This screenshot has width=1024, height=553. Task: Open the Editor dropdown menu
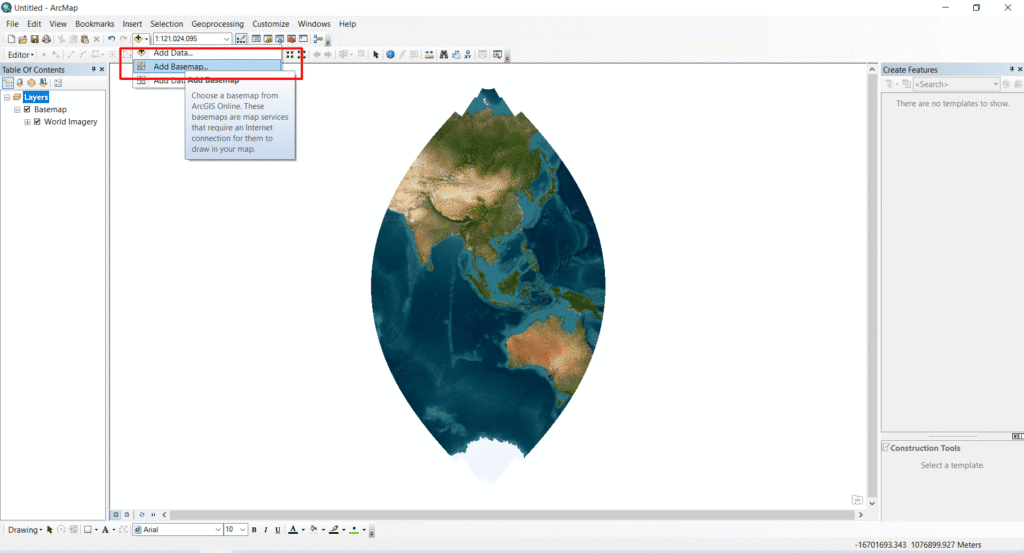click(x=21, y=55)
